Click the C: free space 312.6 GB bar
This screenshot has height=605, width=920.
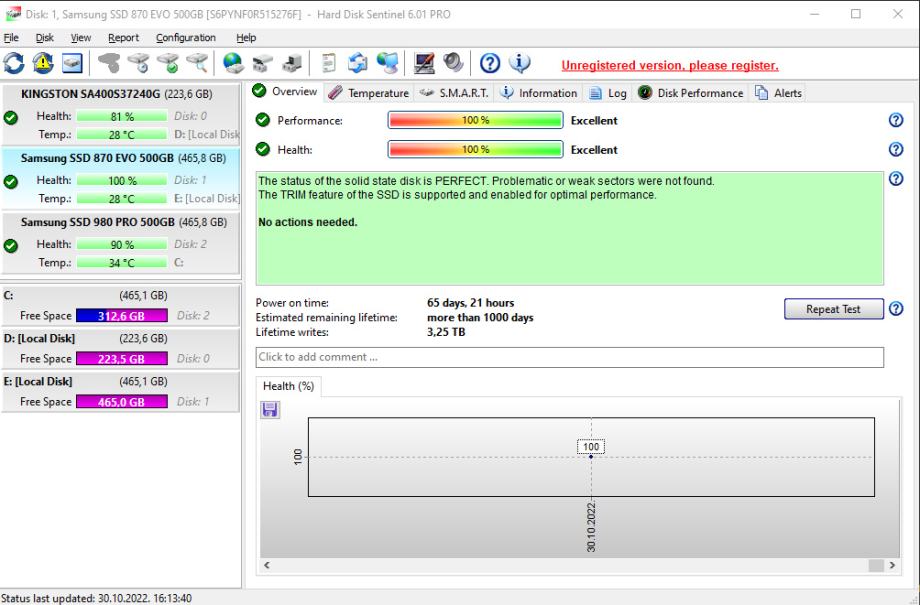tap(122, 316)
